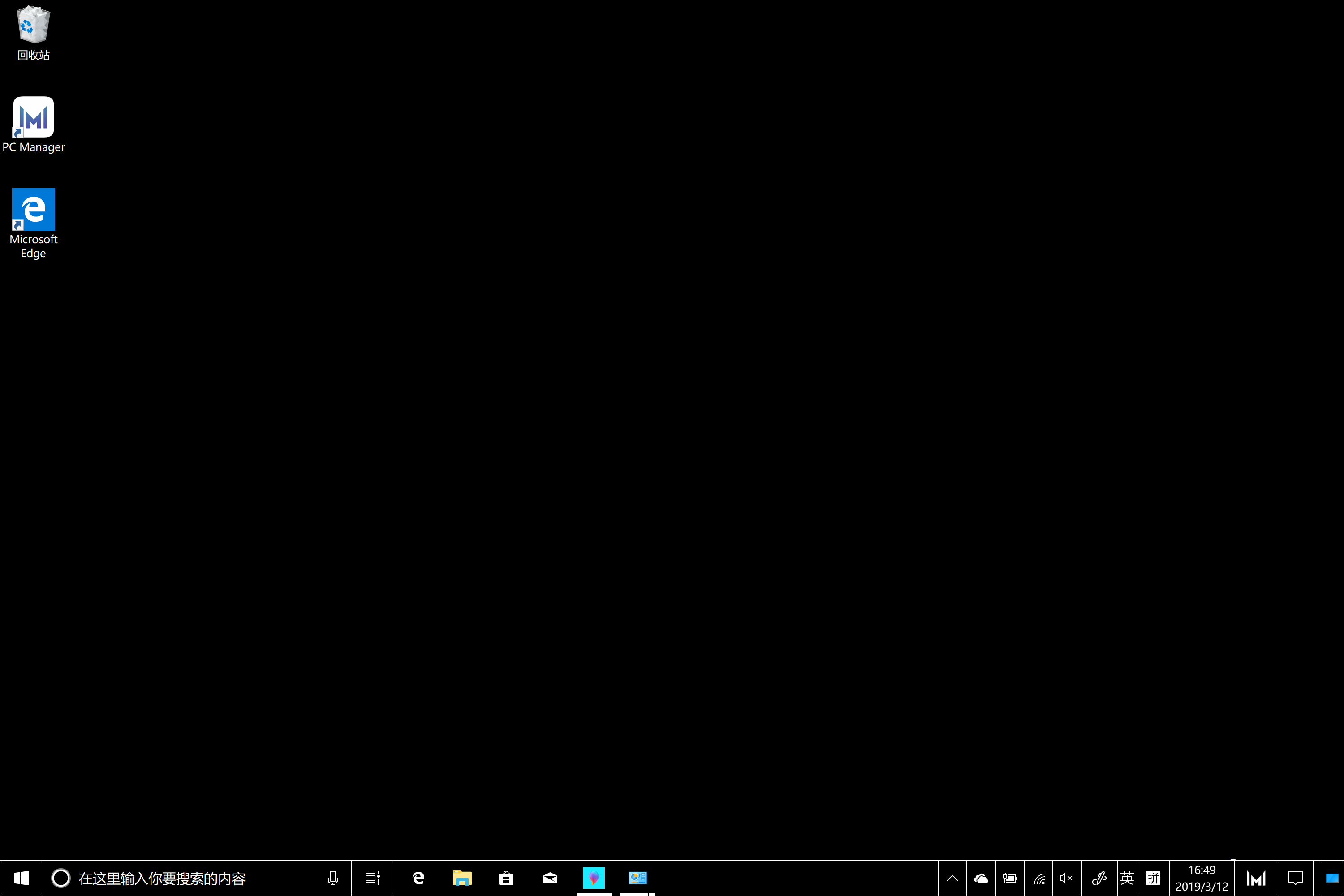The width and height of the screenshot is (1344, 896).
Task: Select the Microsoft Edge desktop shortcut
Action: click(x=33, y=210)
